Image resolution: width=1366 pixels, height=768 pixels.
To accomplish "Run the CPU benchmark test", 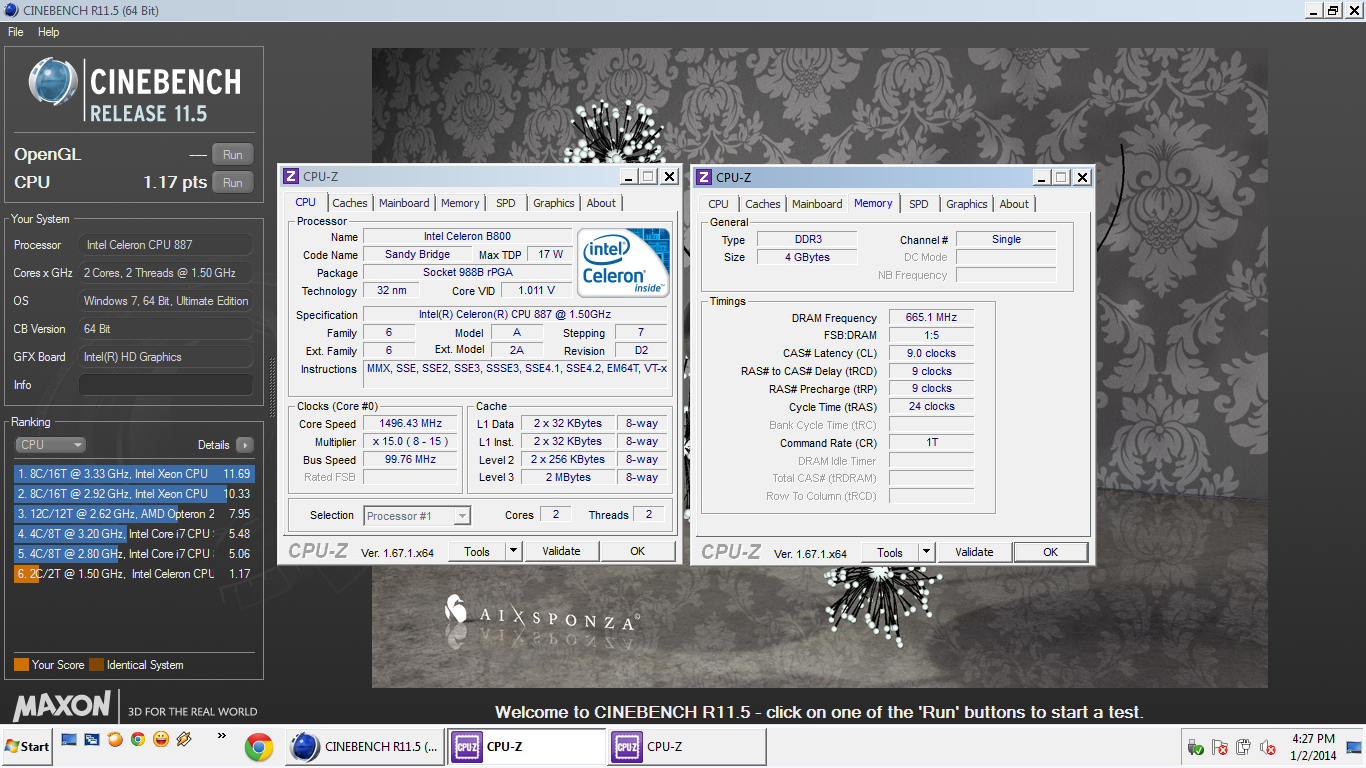I will 233,183.
